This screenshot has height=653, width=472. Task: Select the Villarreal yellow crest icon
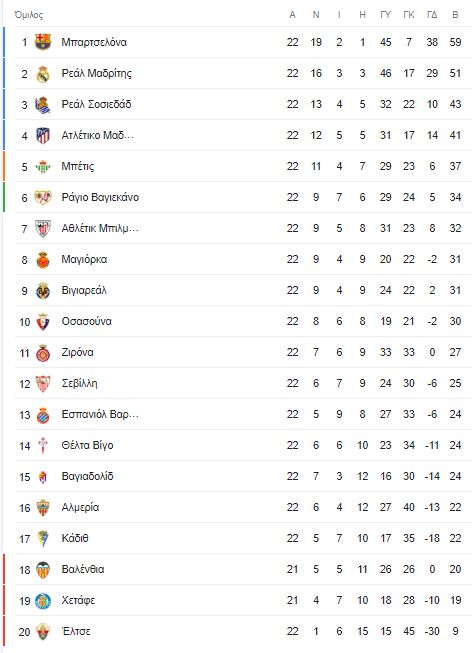click(43, 291)
